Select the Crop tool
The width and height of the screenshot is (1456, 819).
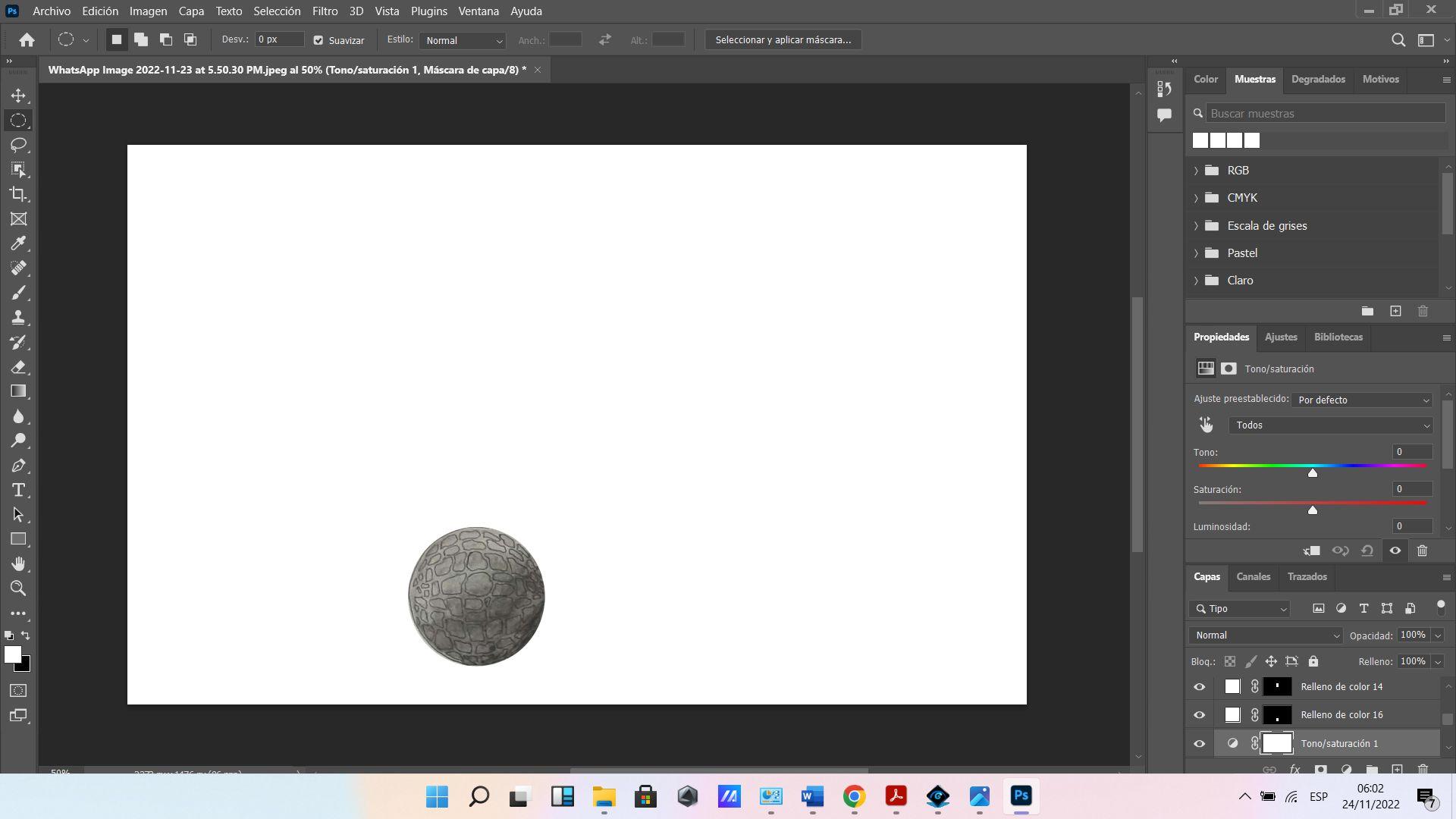(x=18, y=194)
